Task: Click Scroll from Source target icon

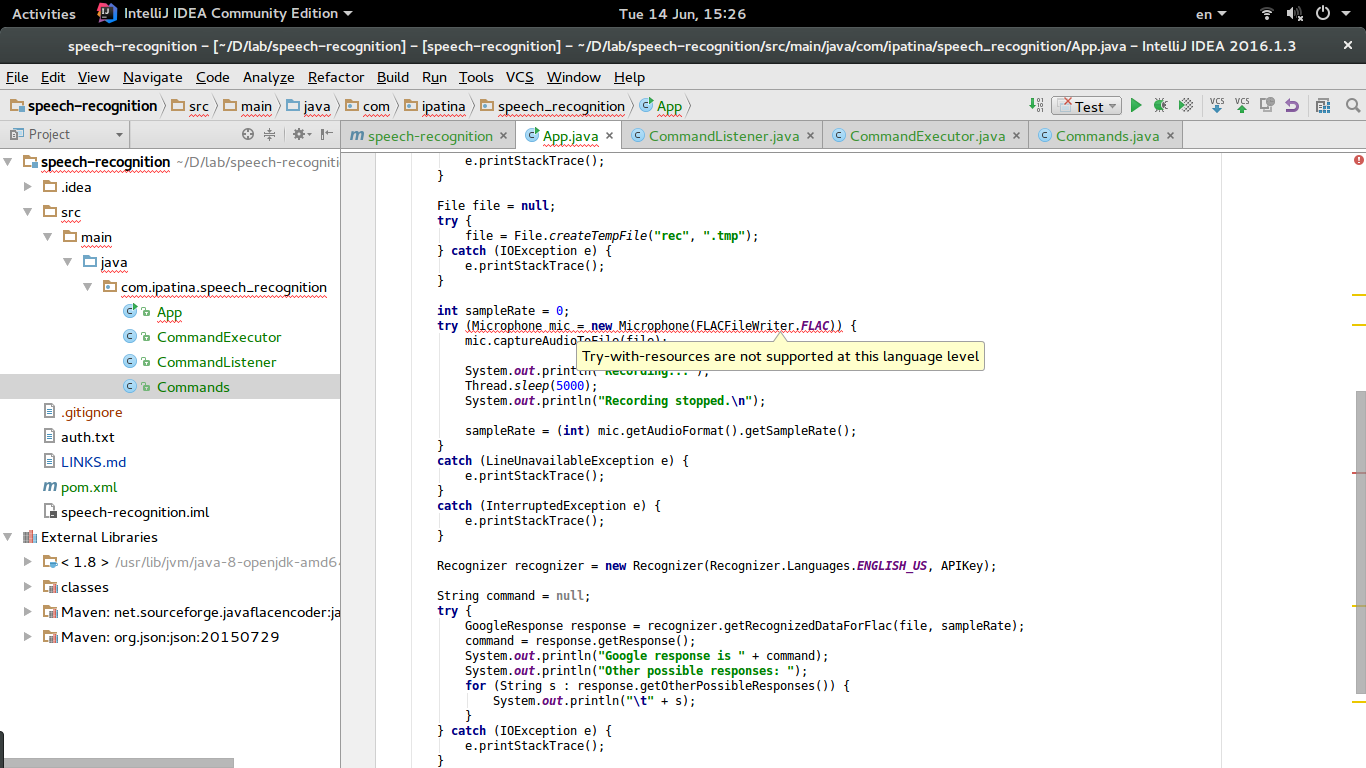Action: pyautogui.click(x=248, y=134)
